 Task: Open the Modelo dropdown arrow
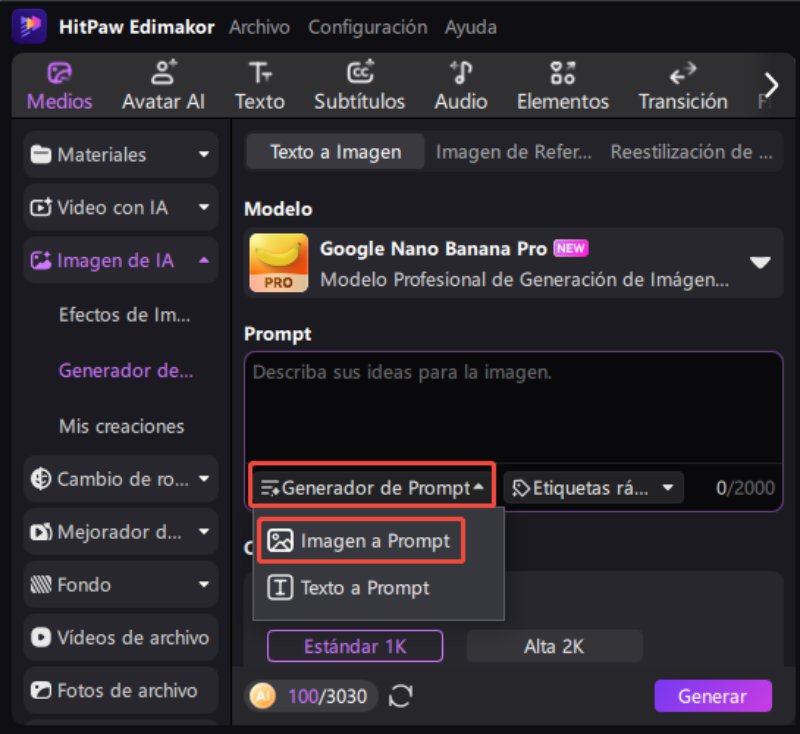pos(758,264)
